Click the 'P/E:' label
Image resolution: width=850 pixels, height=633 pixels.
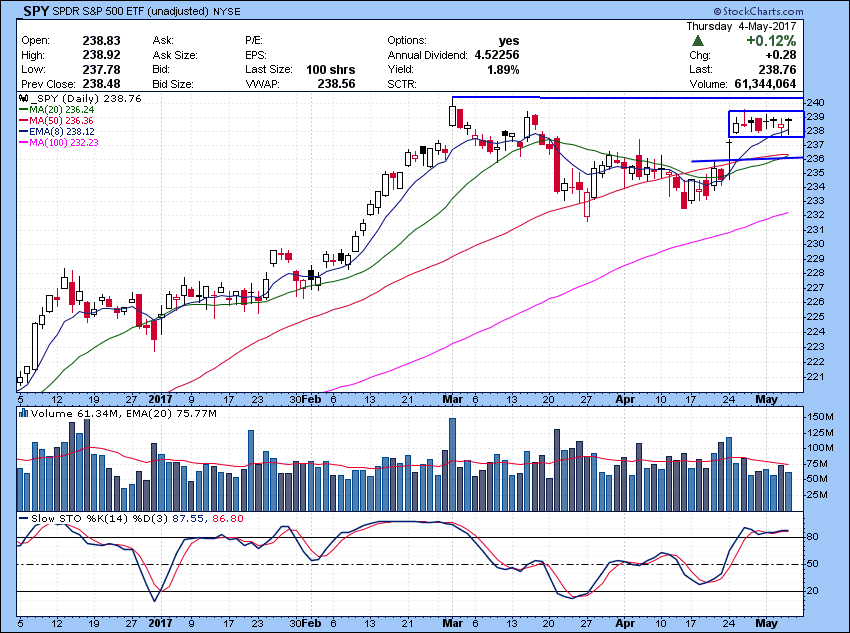(x=254, y=41)
